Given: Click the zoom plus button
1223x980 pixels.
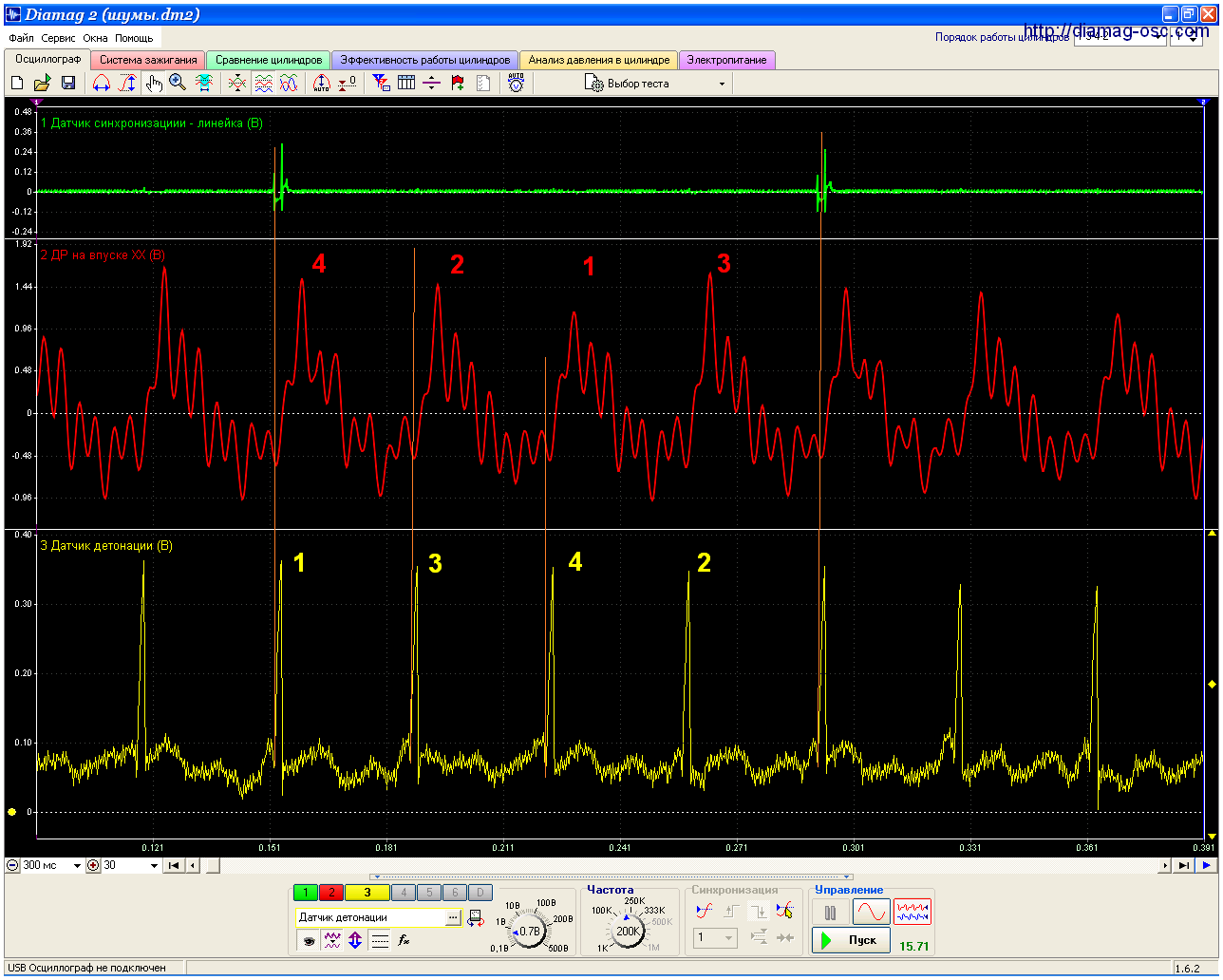Looking at the screenshot, I should pyautogui.click(x=93, y=866).
